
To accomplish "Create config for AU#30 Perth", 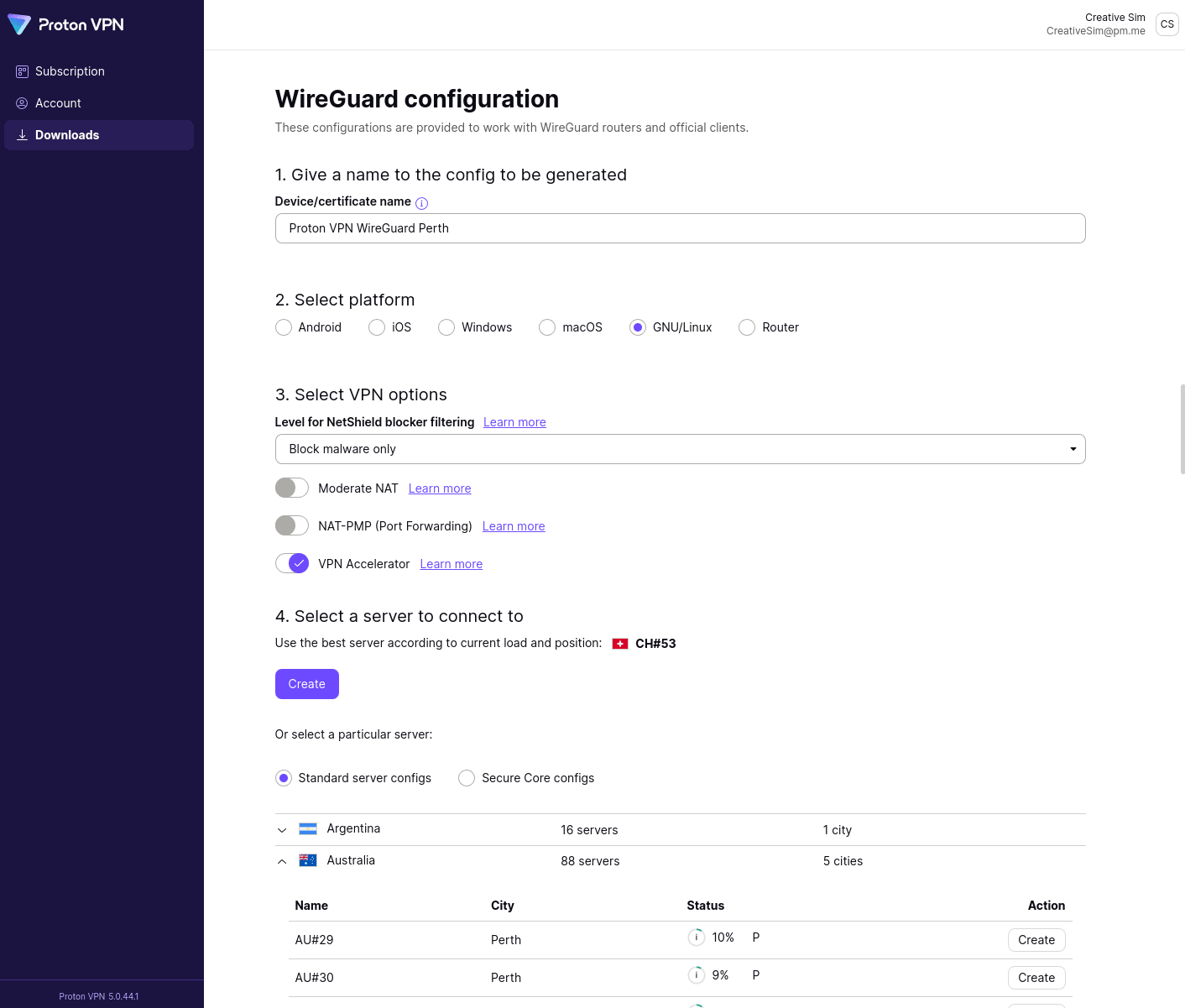I will pos(1036,978).
